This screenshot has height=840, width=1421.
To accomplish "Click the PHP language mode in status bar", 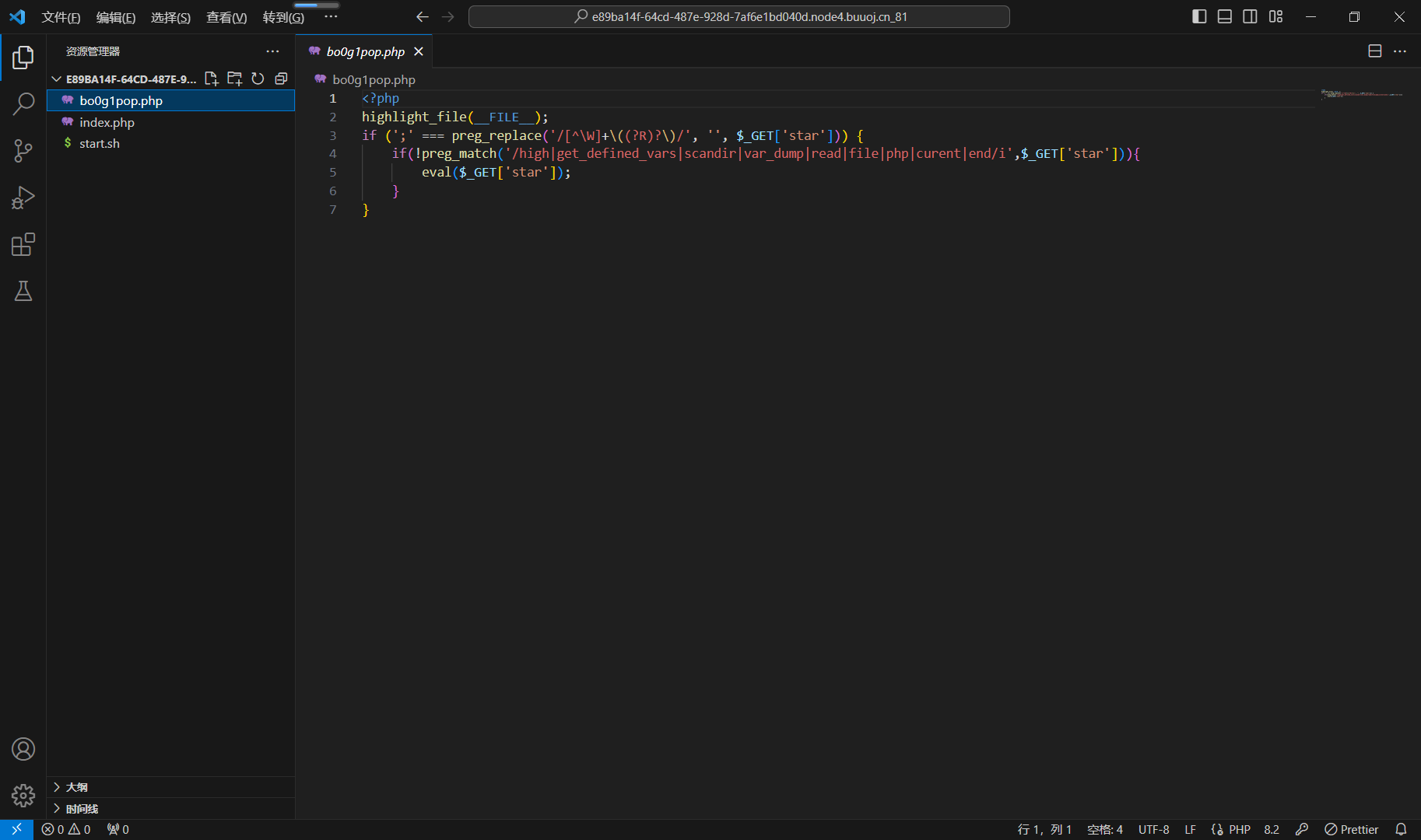I will (1239, 829).
